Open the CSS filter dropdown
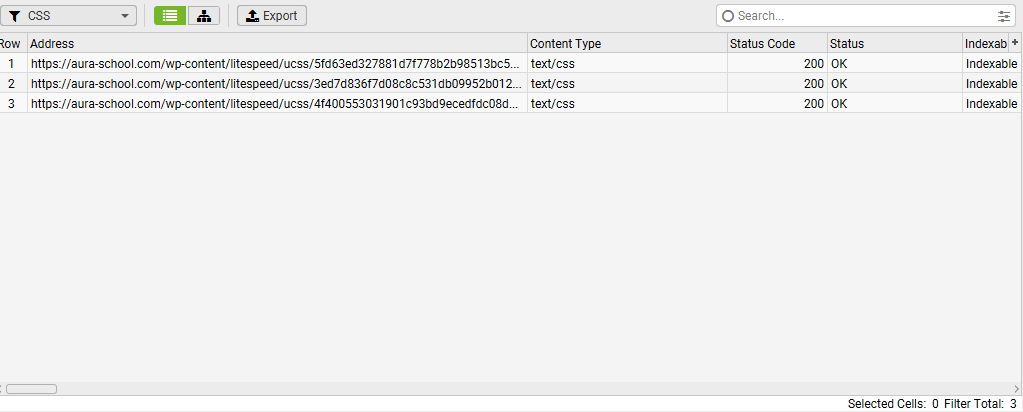Image resolution: width=1023 pixels, height=412 pixels. tap(69, 16)
